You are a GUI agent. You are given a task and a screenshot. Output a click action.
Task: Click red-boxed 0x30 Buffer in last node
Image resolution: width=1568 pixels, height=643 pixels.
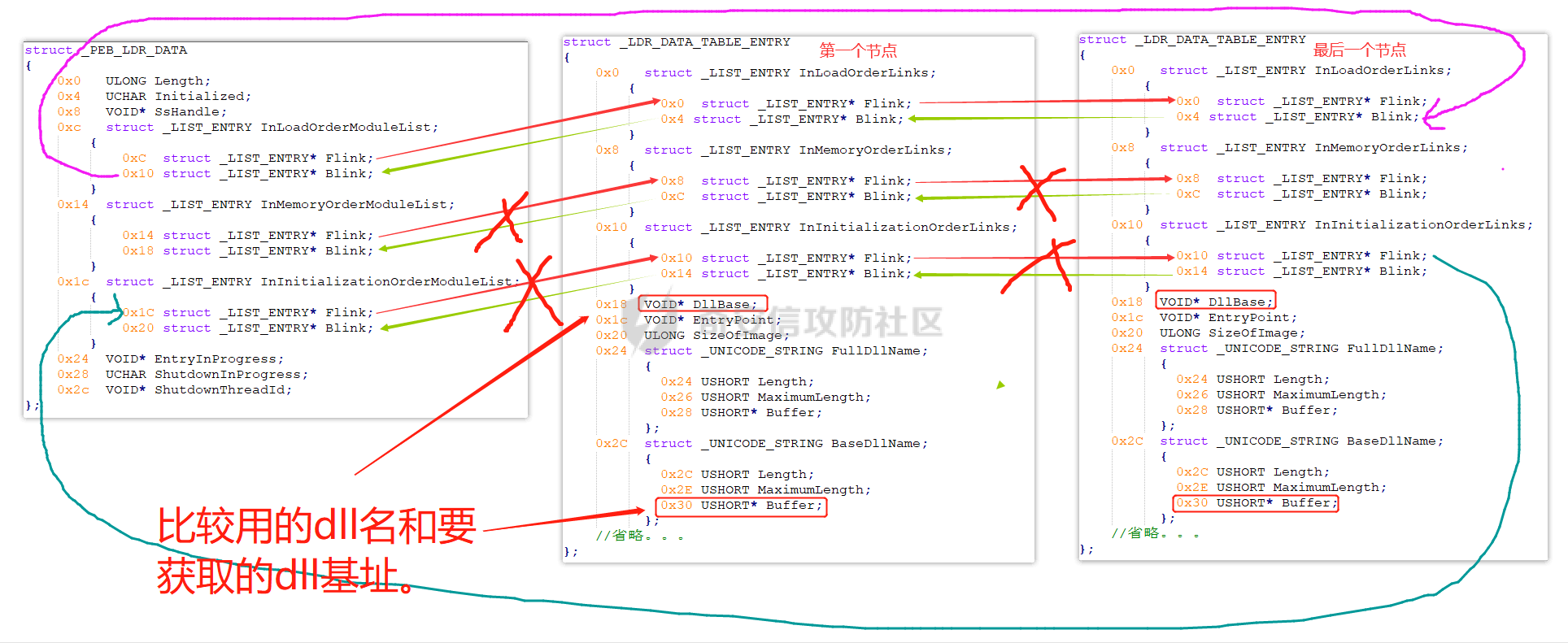(1256, 503)
